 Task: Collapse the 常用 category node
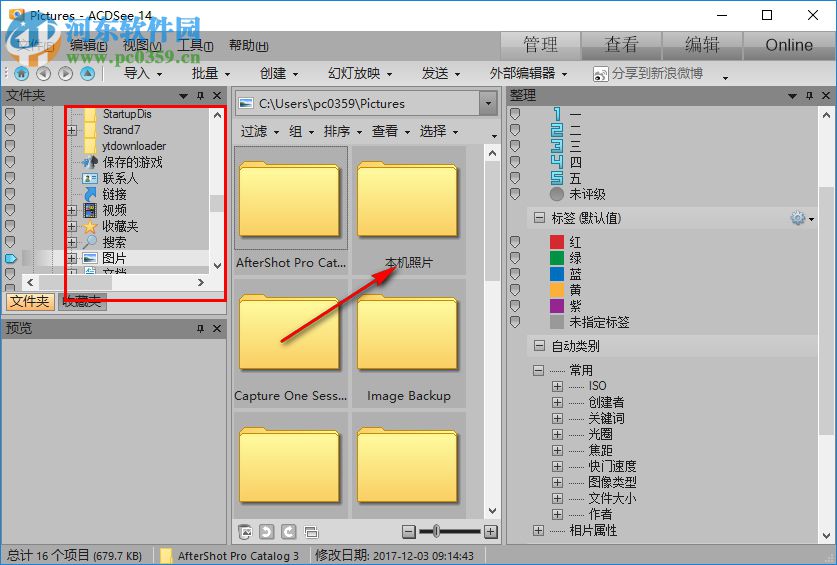(538, 370)
